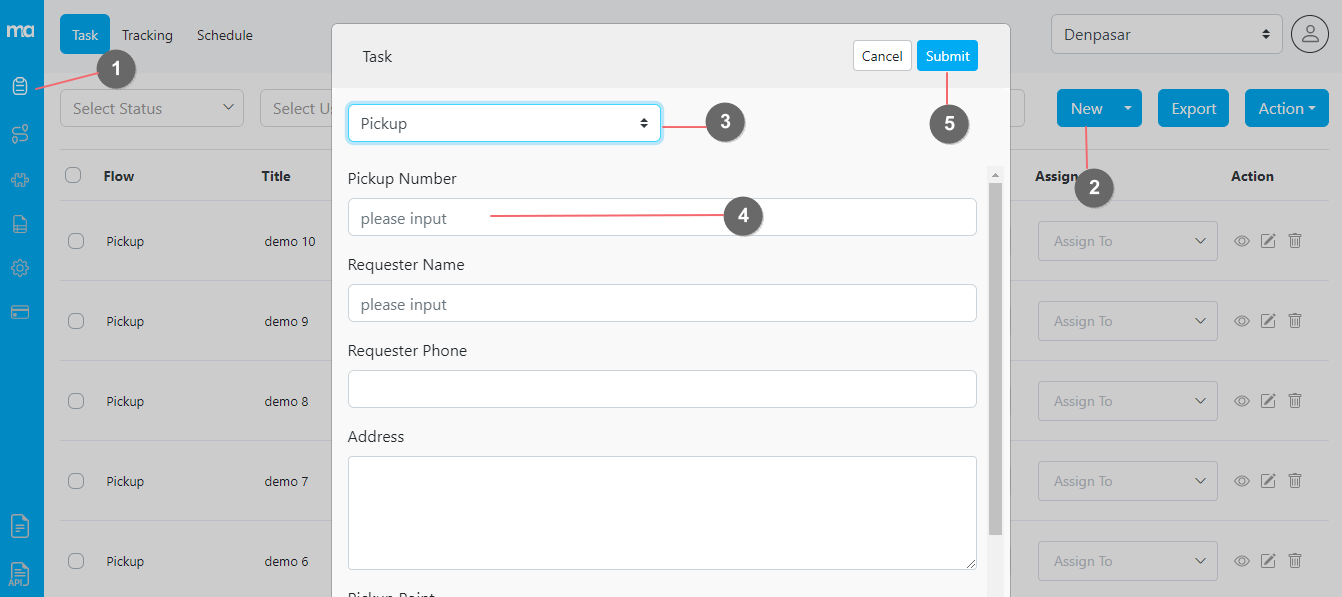Click inside the Pickup Number input field
Image resolution: width=1342 pixels, height=597 pixels.
pos(662,216)
